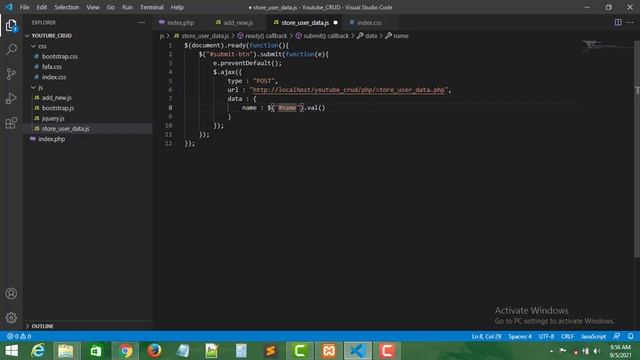The width and height of the screenshot is (640, 360).
Task: Click the data breadcrumb item
Action: pyautogui.click(x=370, y=36)
